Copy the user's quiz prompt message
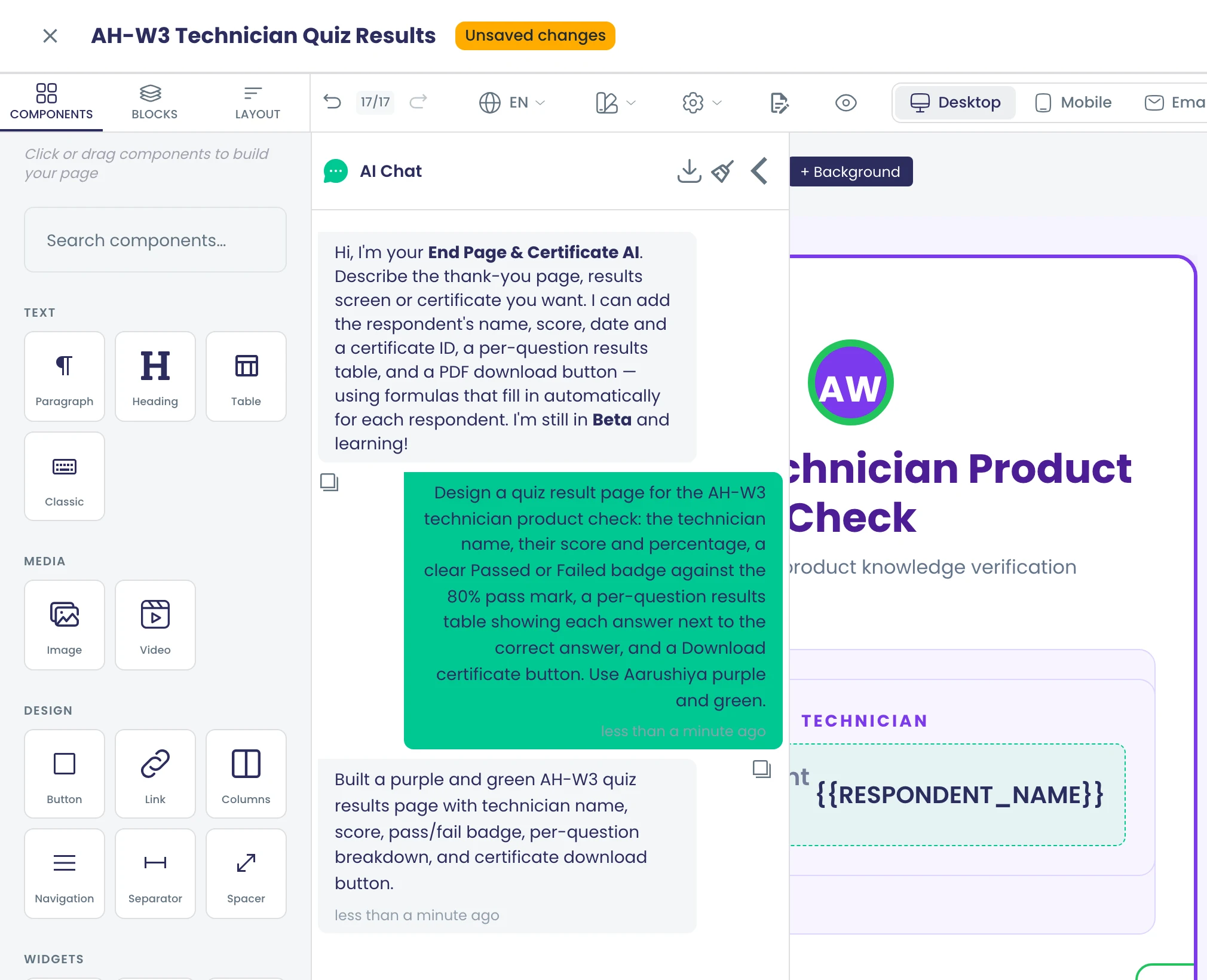This screenshot has height=980, width=1207. 329,482
